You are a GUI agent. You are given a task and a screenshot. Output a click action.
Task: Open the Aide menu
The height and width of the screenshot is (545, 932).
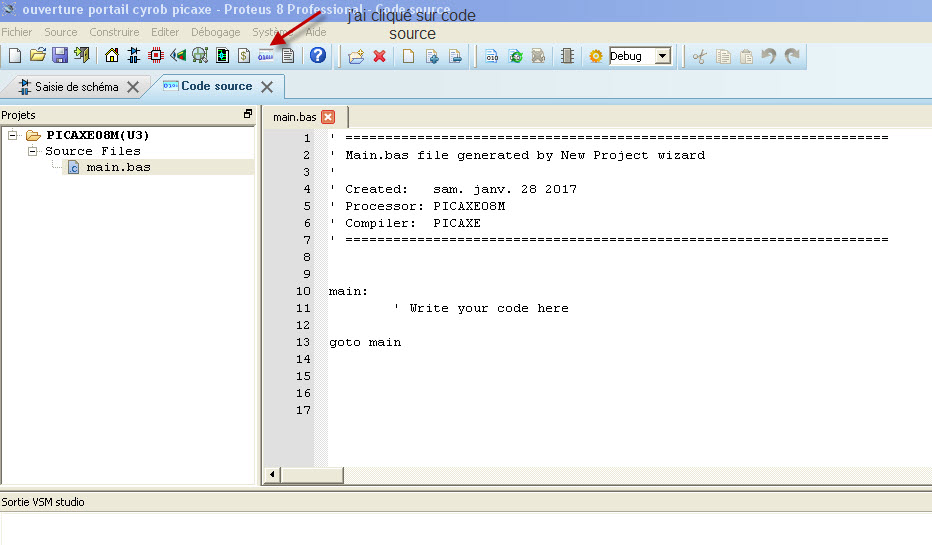(x=316, y=32)
